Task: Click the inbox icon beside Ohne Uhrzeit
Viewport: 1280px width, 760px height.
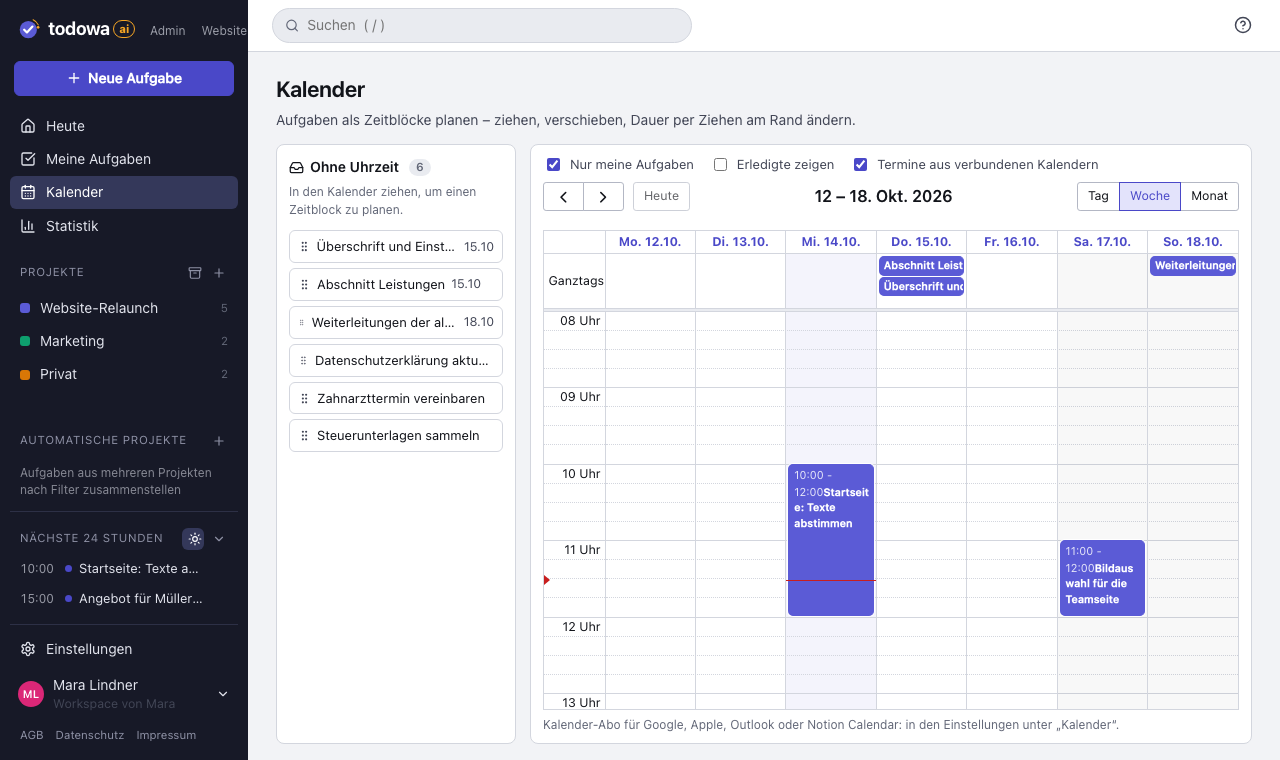Action: (x=296, y=167)
